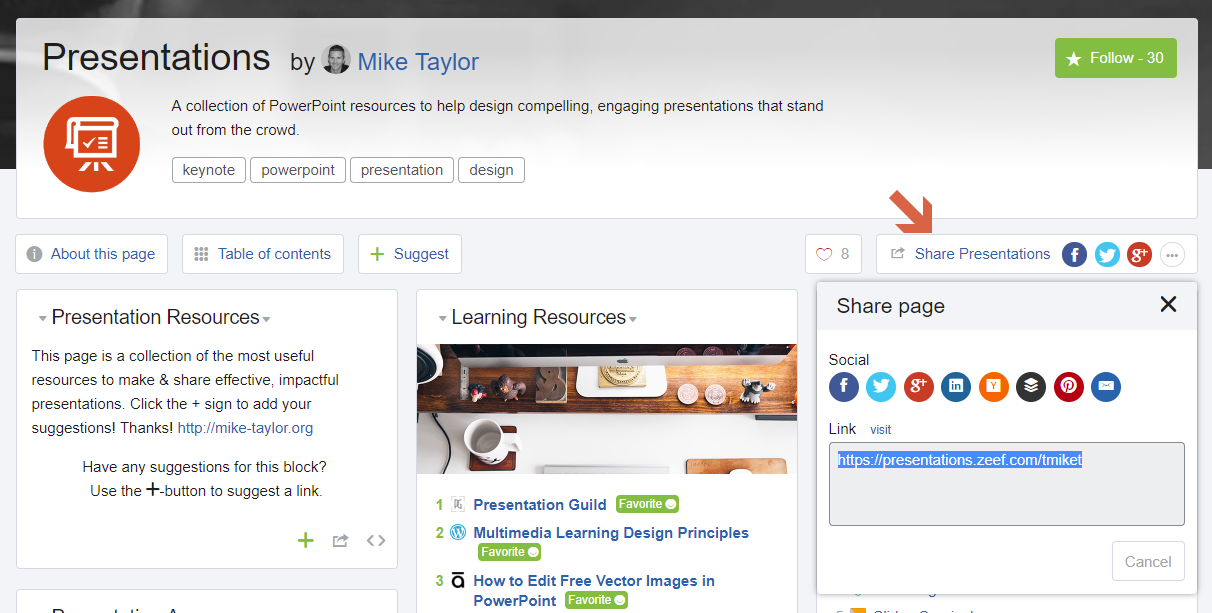Click the share link URL field
This screenshot has height=613, width=1212.
(x=1006, y=484)
